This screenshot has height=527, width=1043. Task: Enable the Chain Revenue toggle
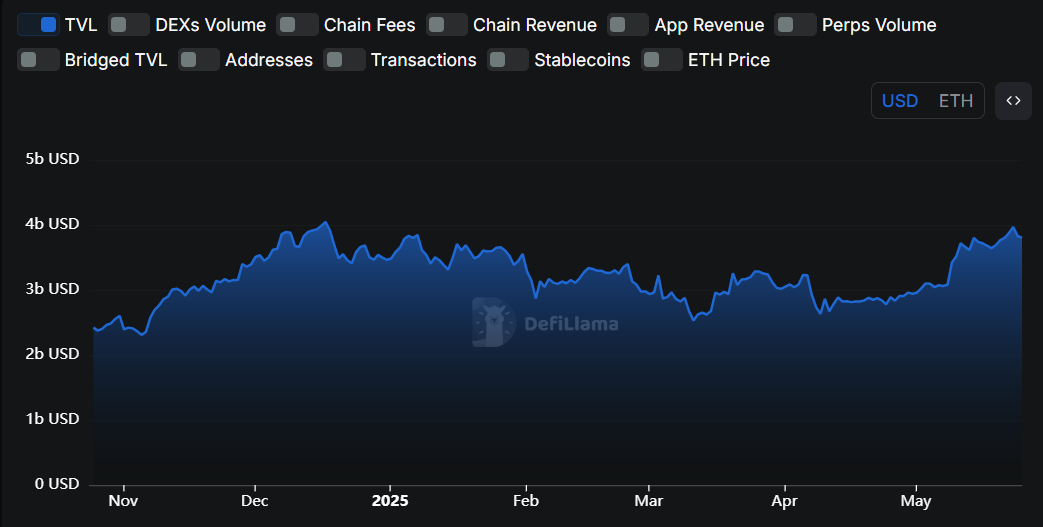(446, 25)
